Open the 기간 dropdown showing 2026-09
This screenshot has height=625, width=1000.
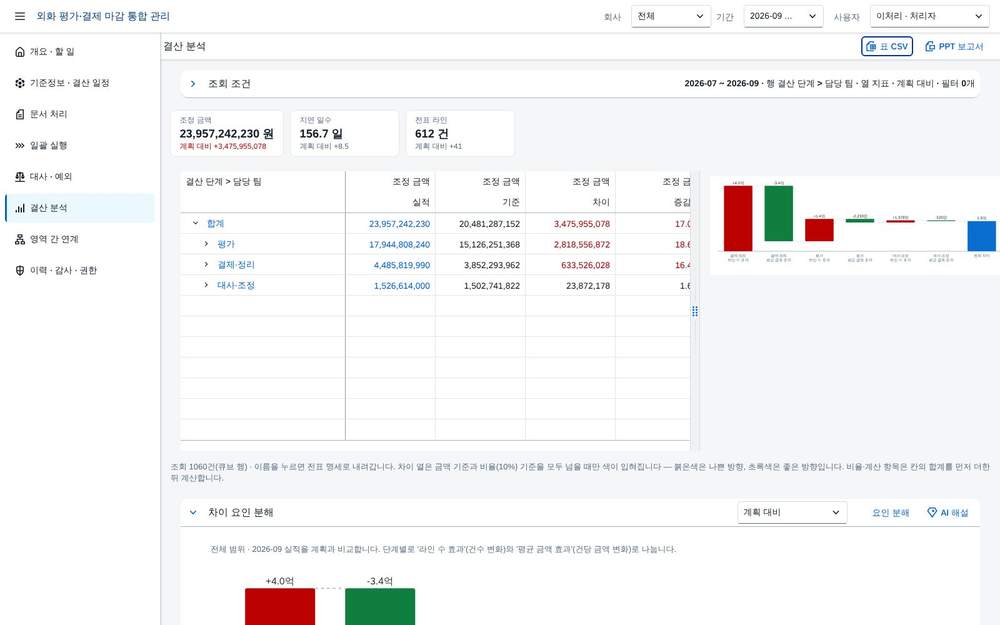point(783,16)
